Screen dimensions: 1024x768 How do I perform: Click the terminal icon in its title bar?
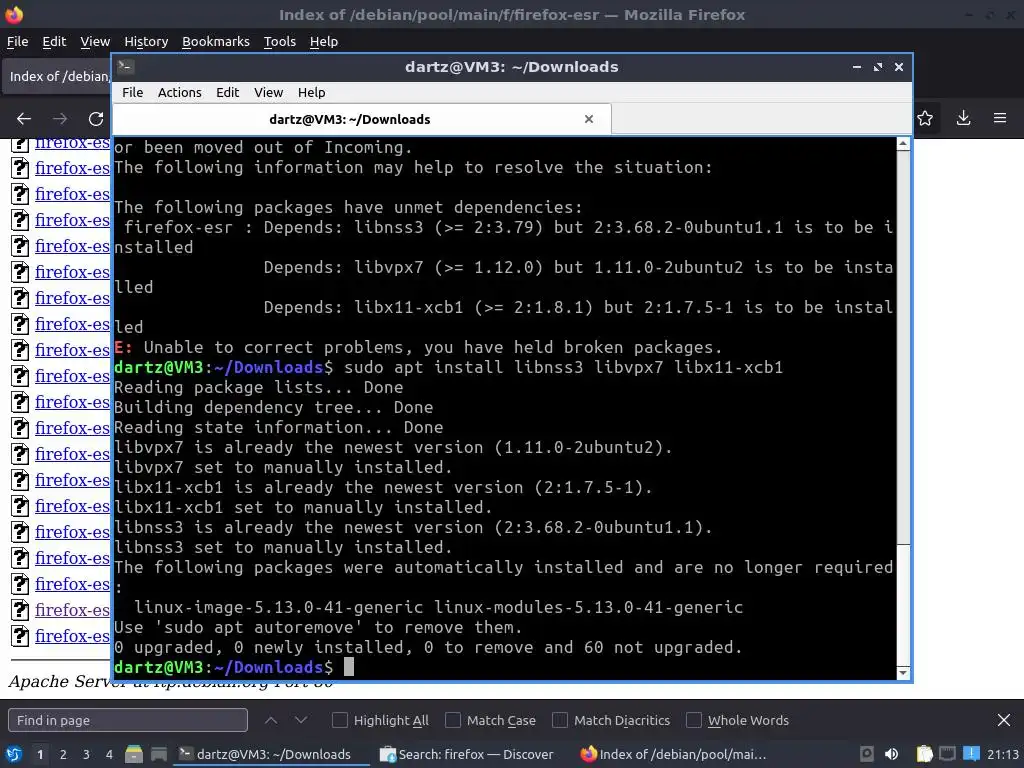(125, 67)
